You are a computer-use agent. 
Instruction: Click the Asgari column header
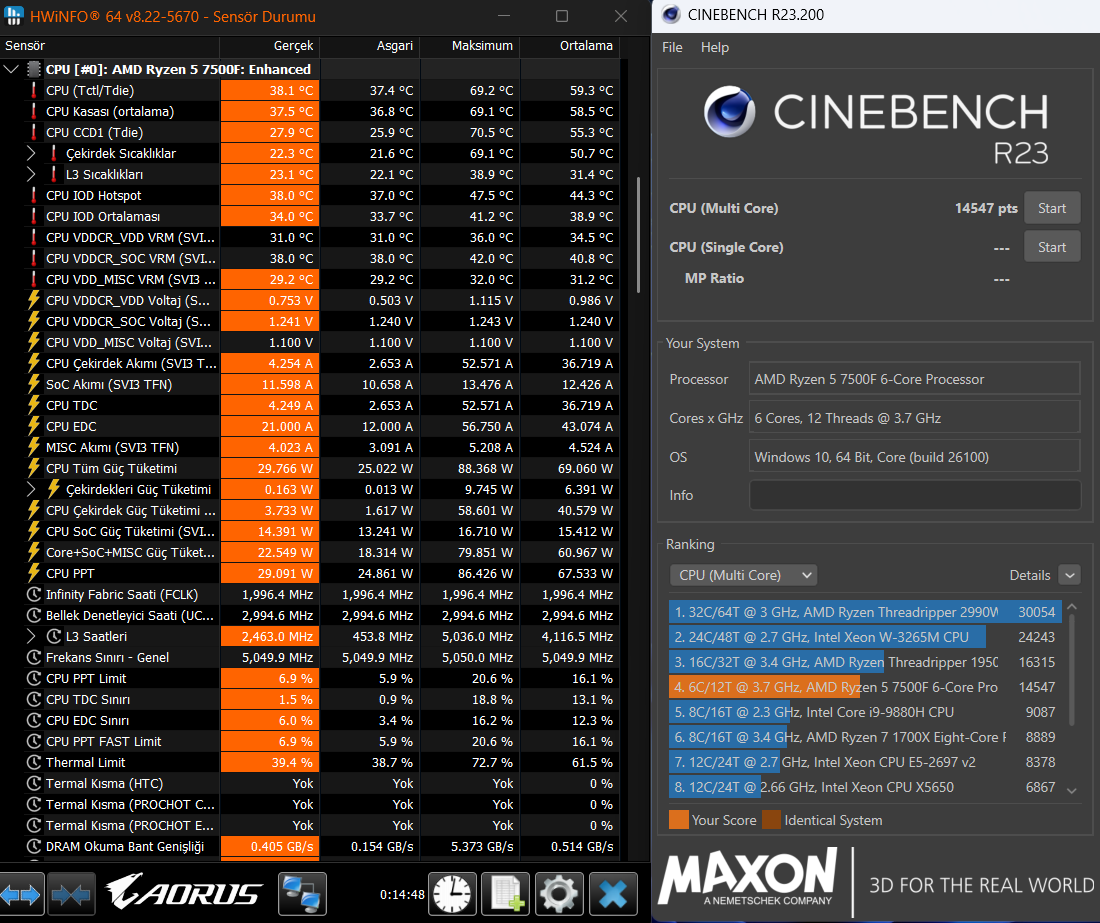coord(370,46)
